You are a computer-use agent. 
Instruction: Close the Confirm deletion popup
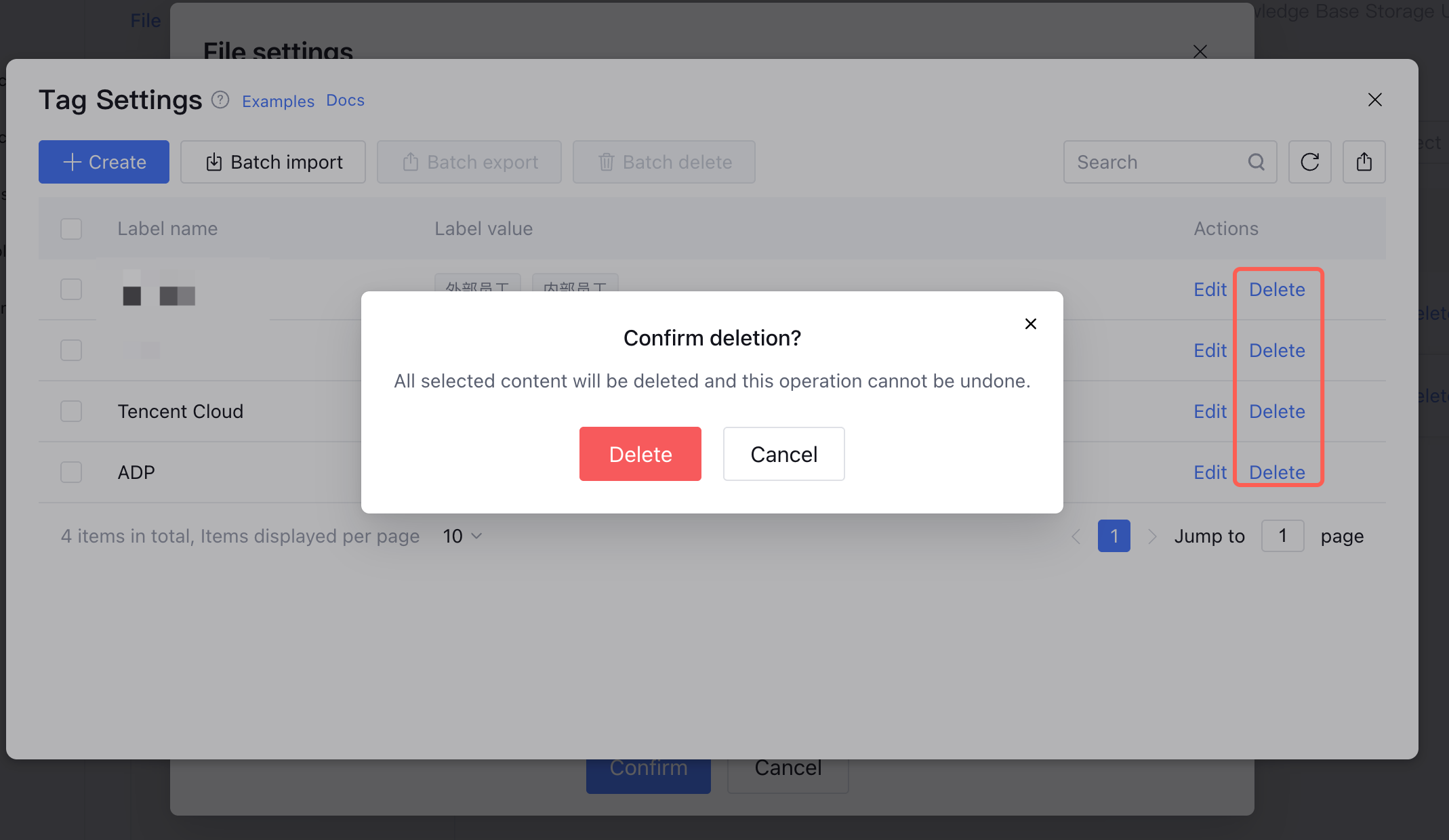[1030, 324]
